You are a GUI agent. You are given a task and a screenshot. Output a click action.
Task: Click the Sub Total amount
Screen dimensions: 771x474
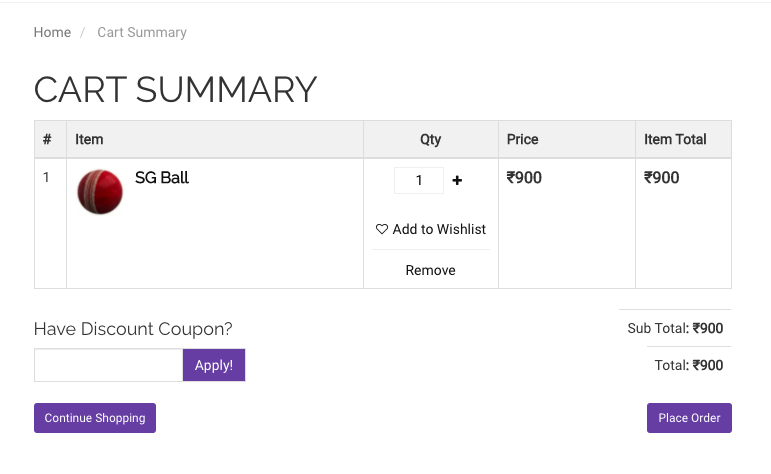point(708,328)
